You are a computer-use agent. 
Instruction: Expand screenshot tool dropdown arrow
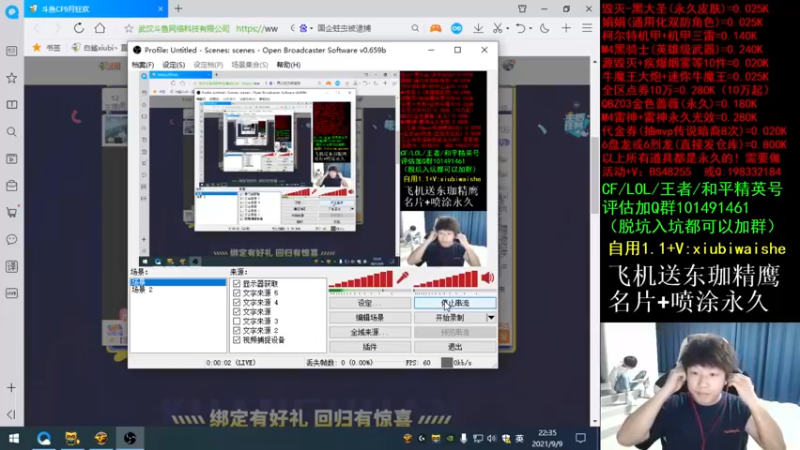[x=508, y=29]
